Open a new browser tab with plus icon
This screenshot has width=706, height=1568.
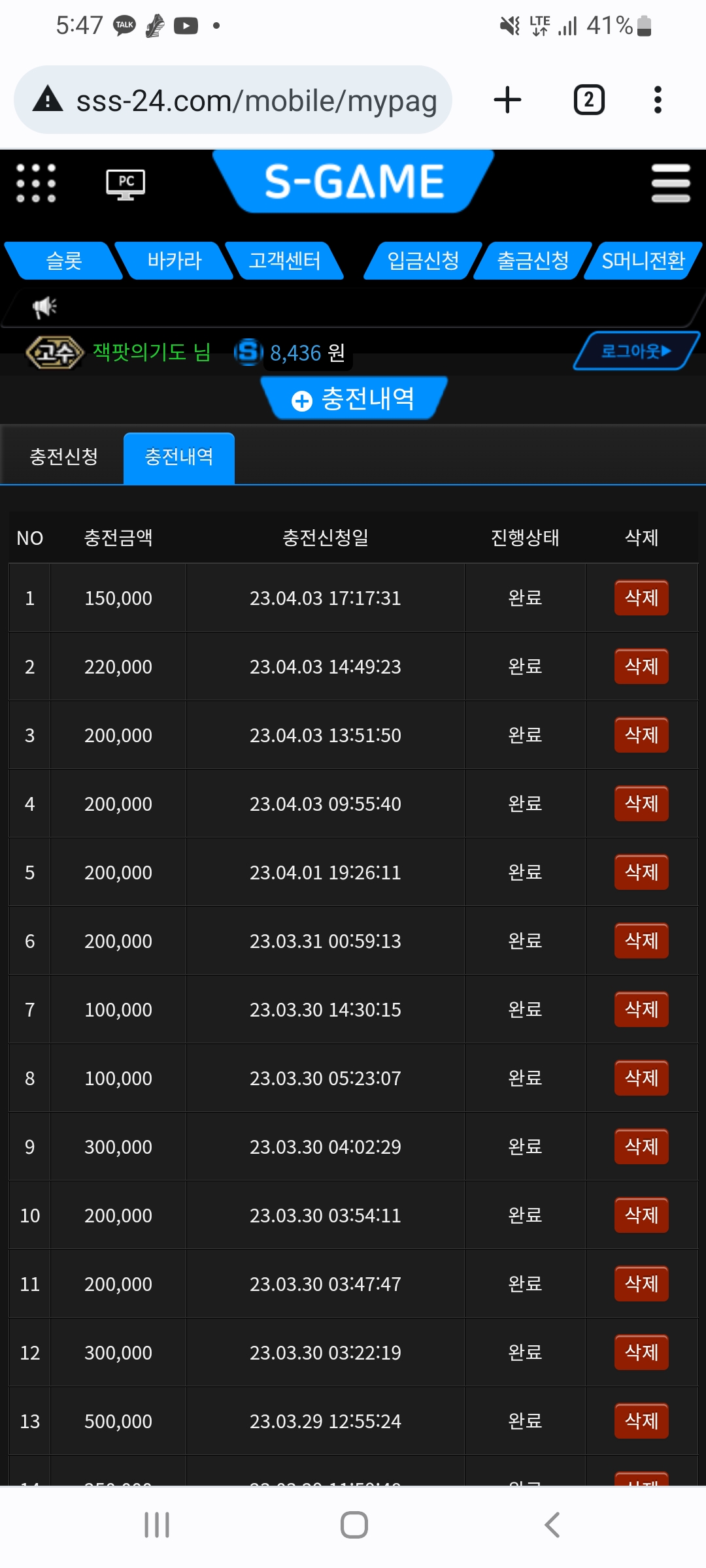507,100
